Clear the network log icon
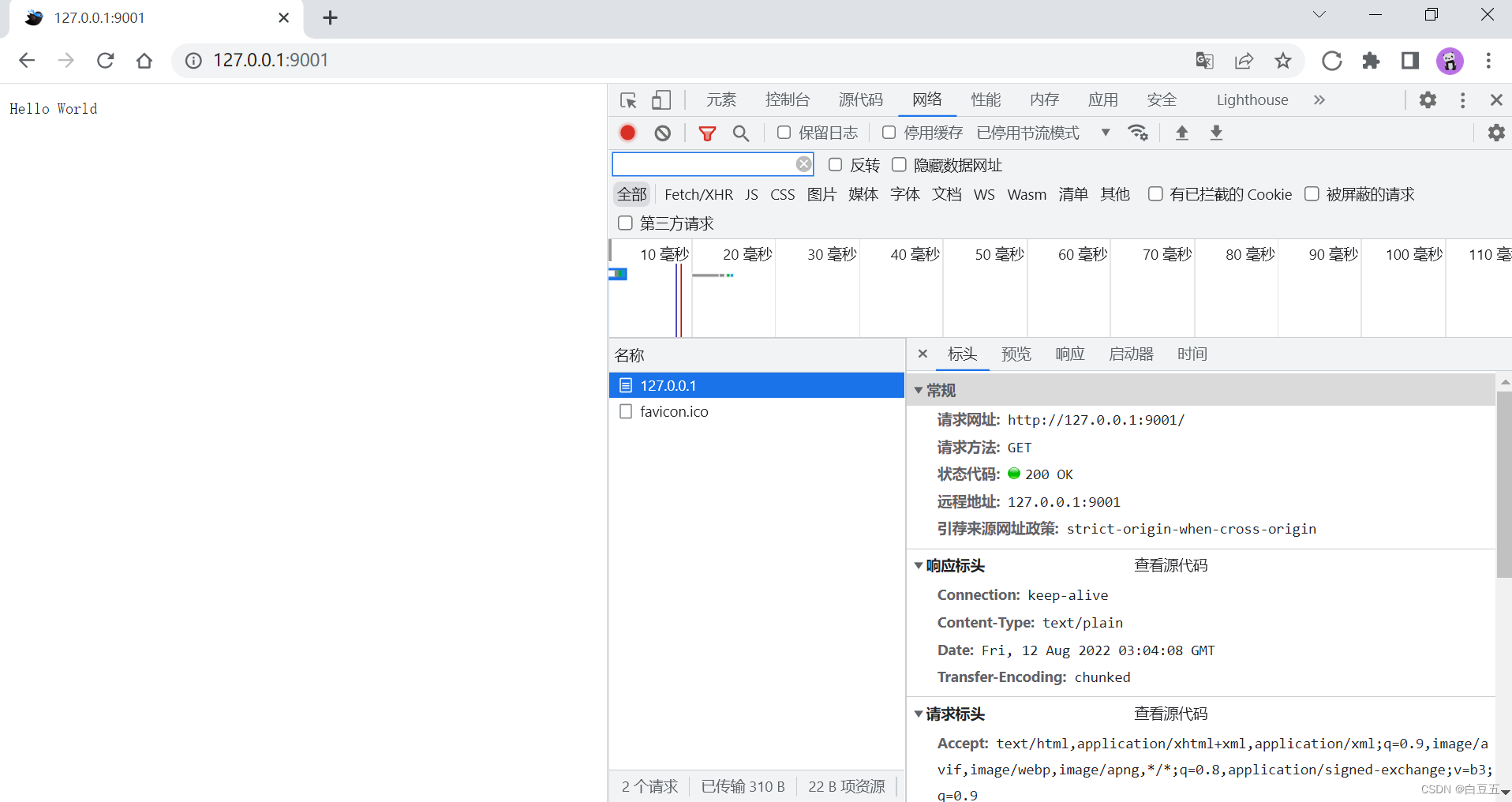Image resolution: width=1512 pixels, height=802 pixels. click(x=663, y=133)
